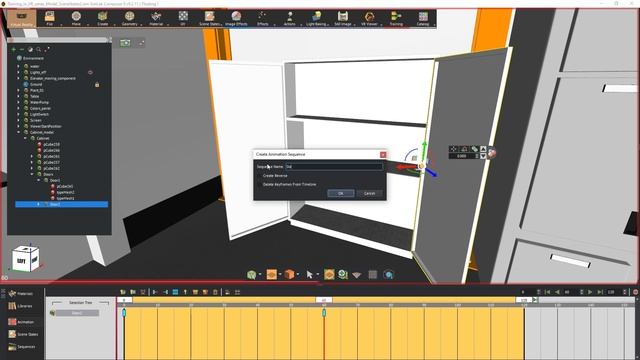640x360 pixels.
Task: Click the VR Viewer toolbar icon
Action: coord(369,18)
